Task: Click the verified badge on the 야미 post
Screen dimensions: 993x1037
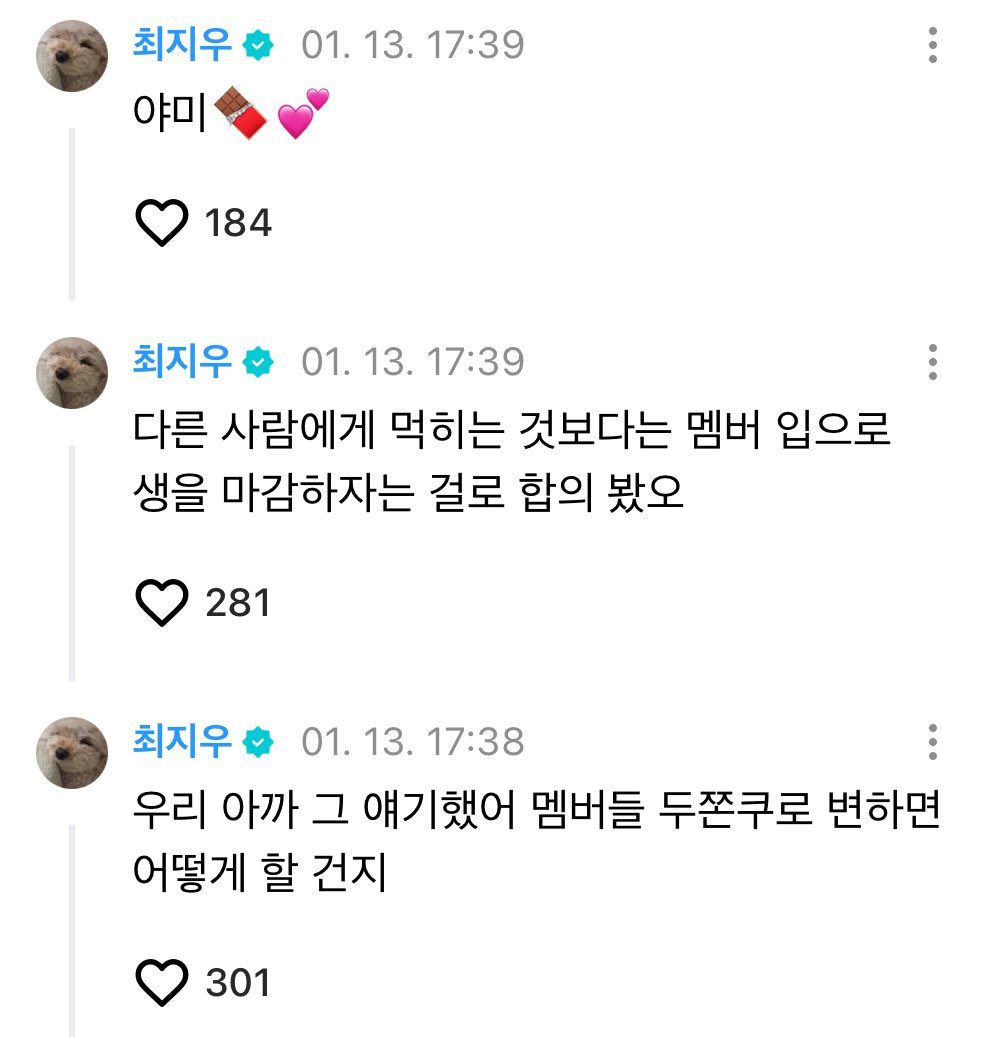Action: 259,46
